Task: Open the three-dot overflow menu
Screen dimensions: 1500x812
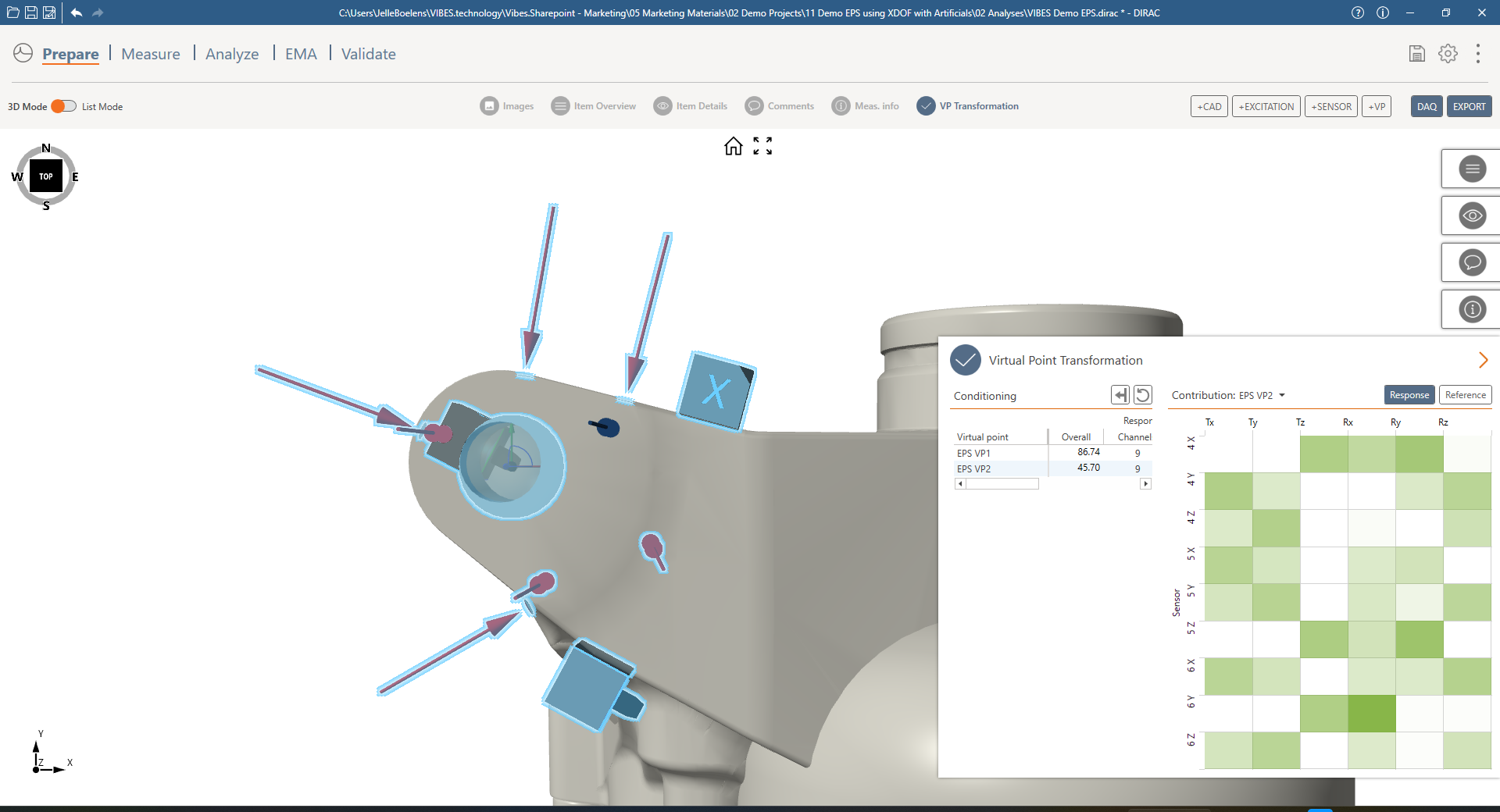Action: [1477, 54]
